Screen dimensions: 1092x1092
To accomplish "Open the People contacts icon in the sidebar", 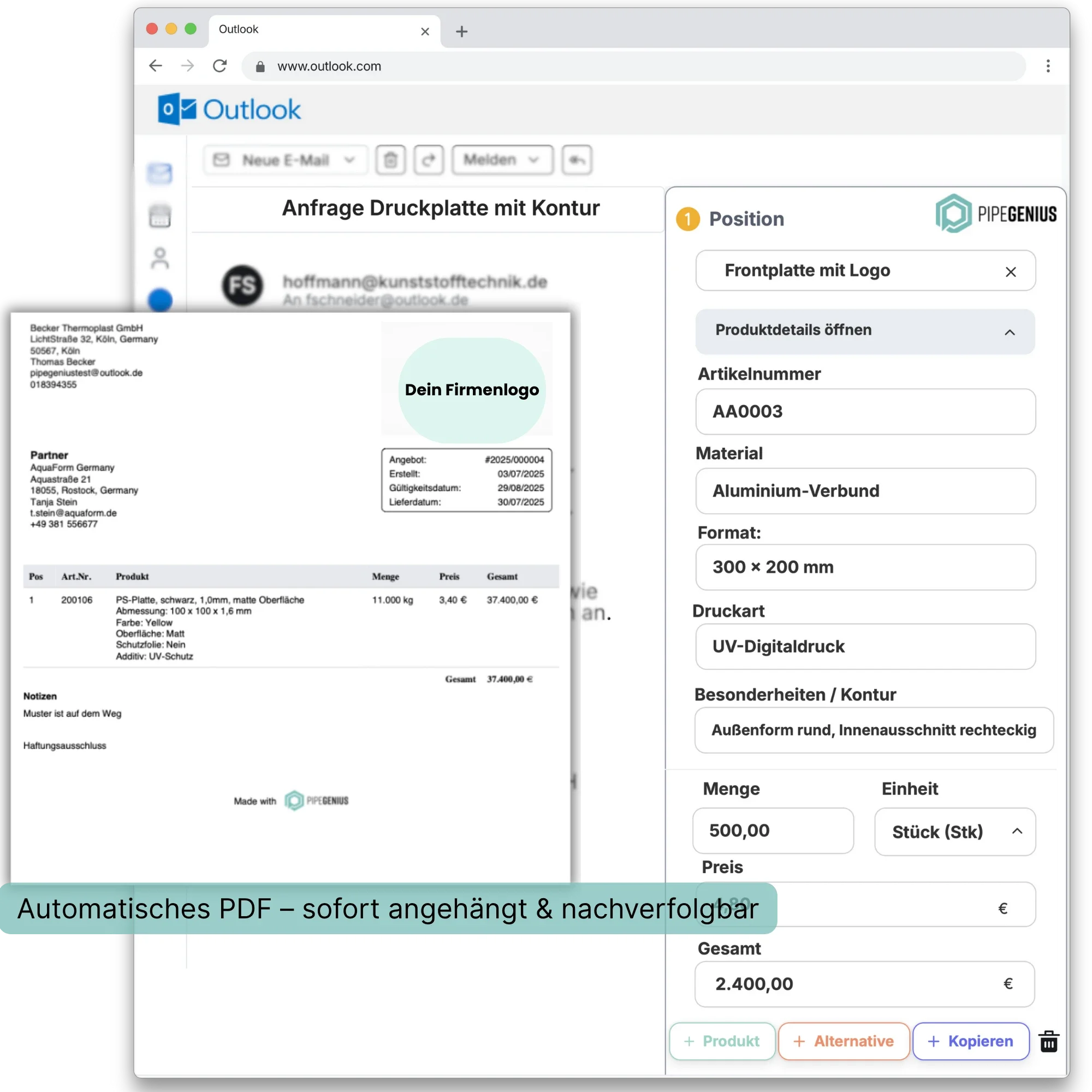I will pyautogui.click(x=160, y=258).
